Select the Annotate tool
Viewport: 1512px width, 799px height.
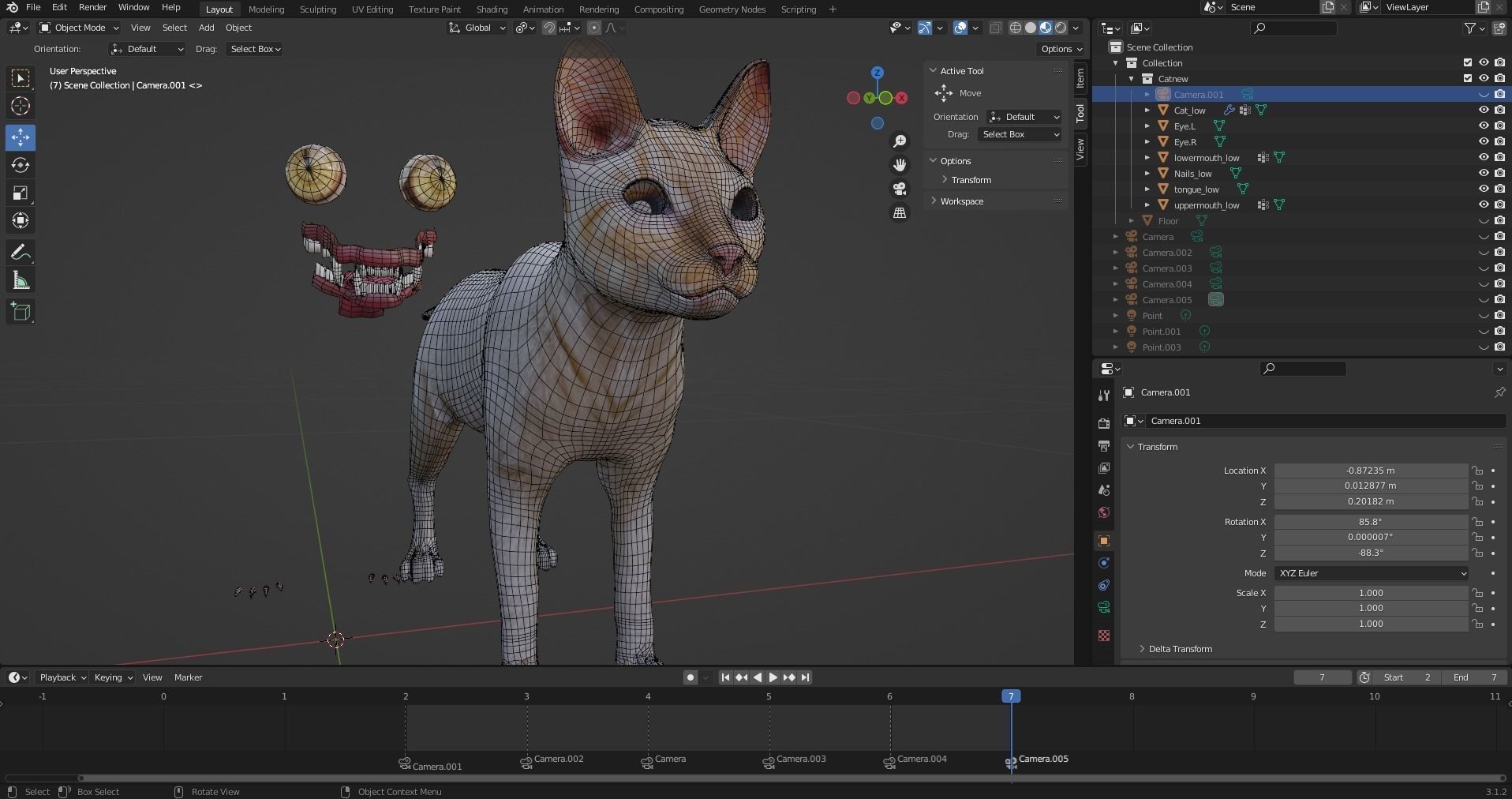[x=21, y=253]
